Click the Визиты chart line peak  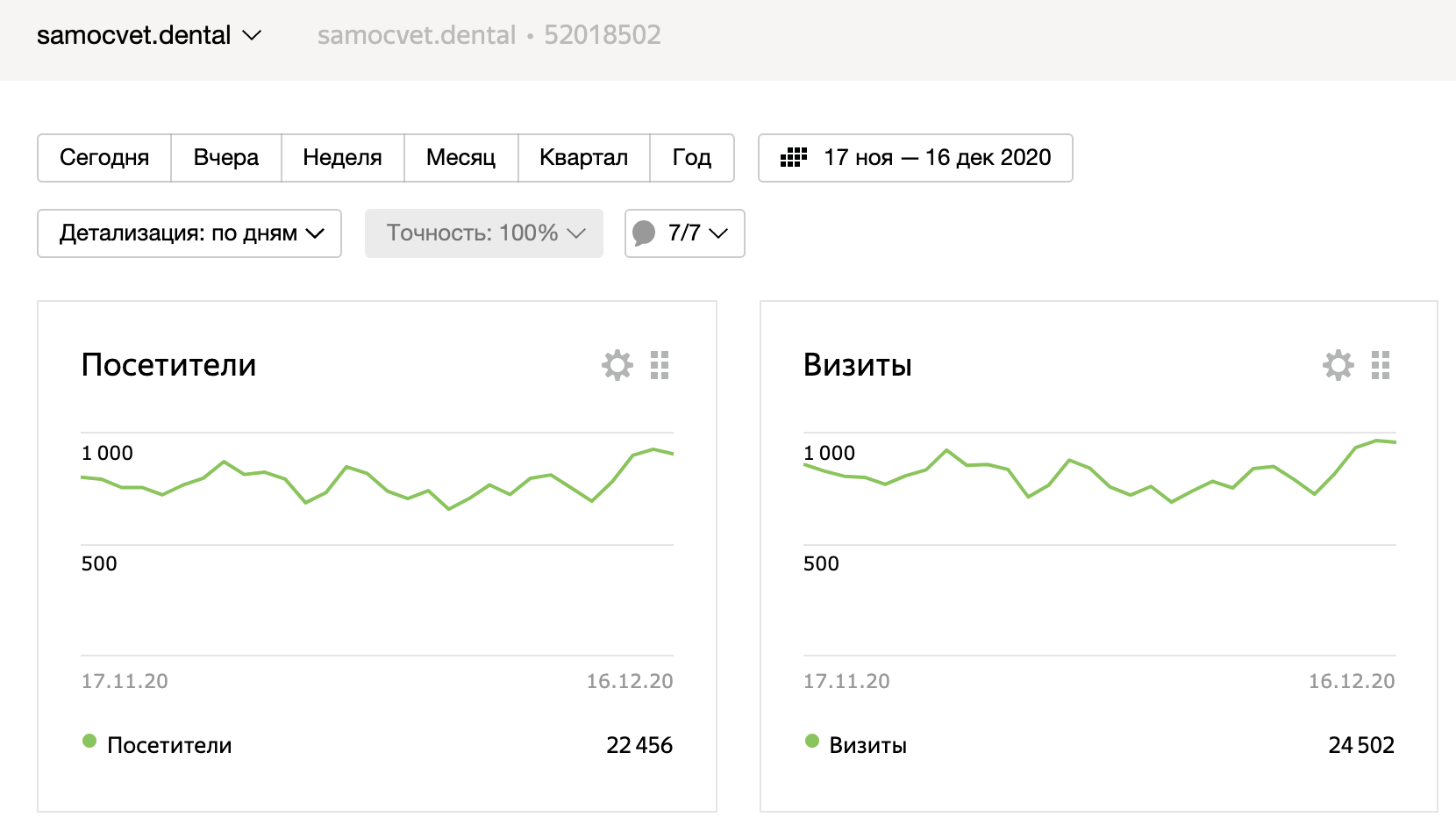click(1376, 441)
